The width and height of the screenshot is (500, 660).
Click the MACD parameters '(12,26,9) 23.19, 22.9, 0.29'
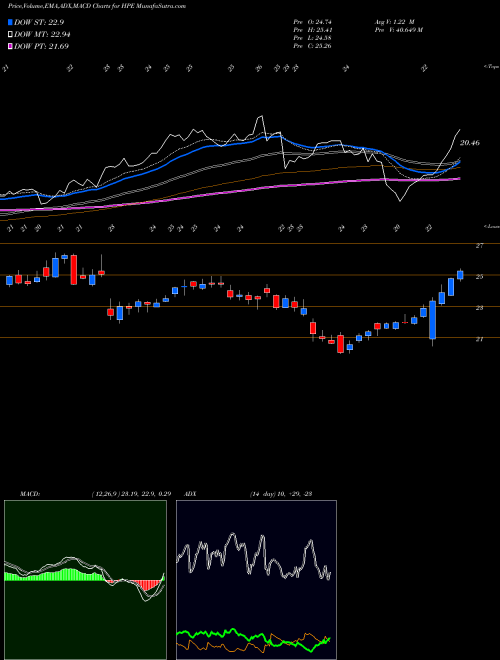(131, 494)
